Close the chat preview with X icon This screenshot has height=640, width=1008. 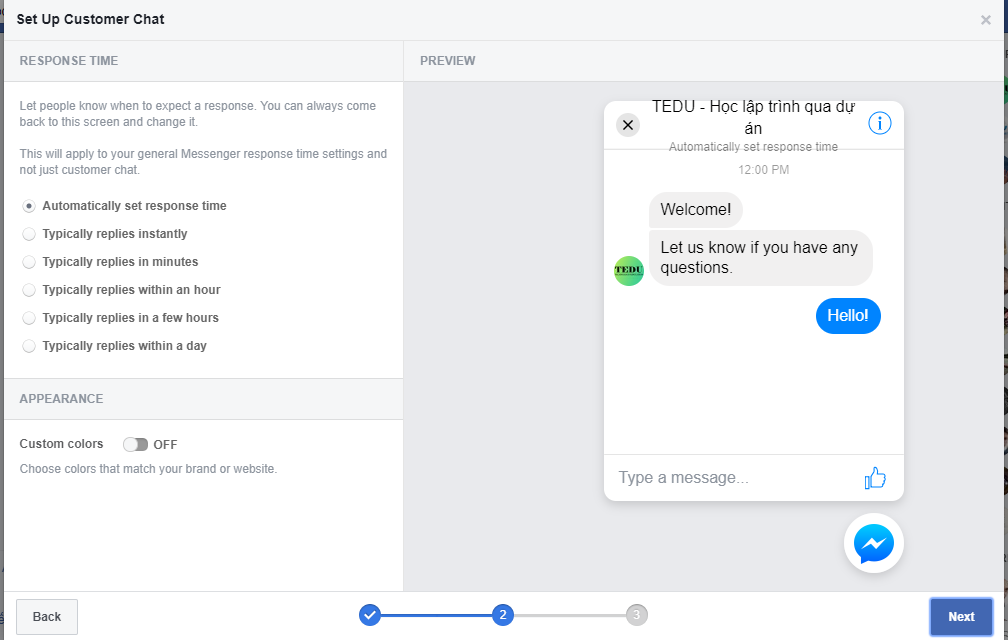point(628,125)
